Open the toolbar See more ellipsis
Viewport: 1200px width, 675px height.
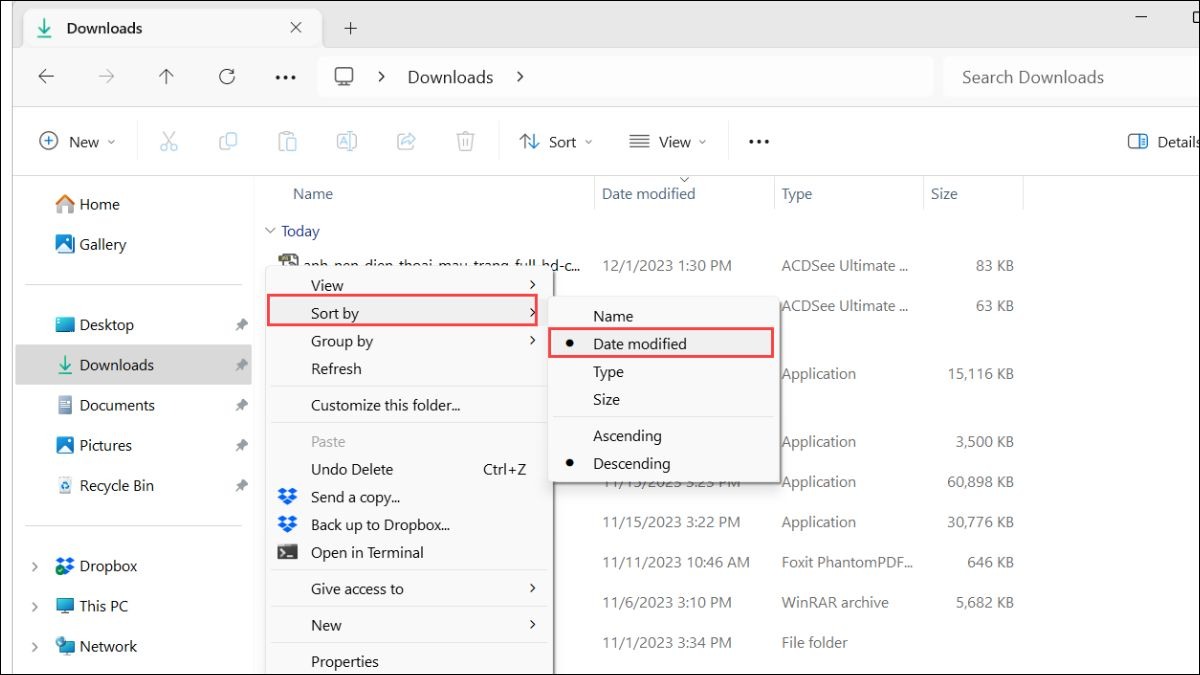pos(759,142)
